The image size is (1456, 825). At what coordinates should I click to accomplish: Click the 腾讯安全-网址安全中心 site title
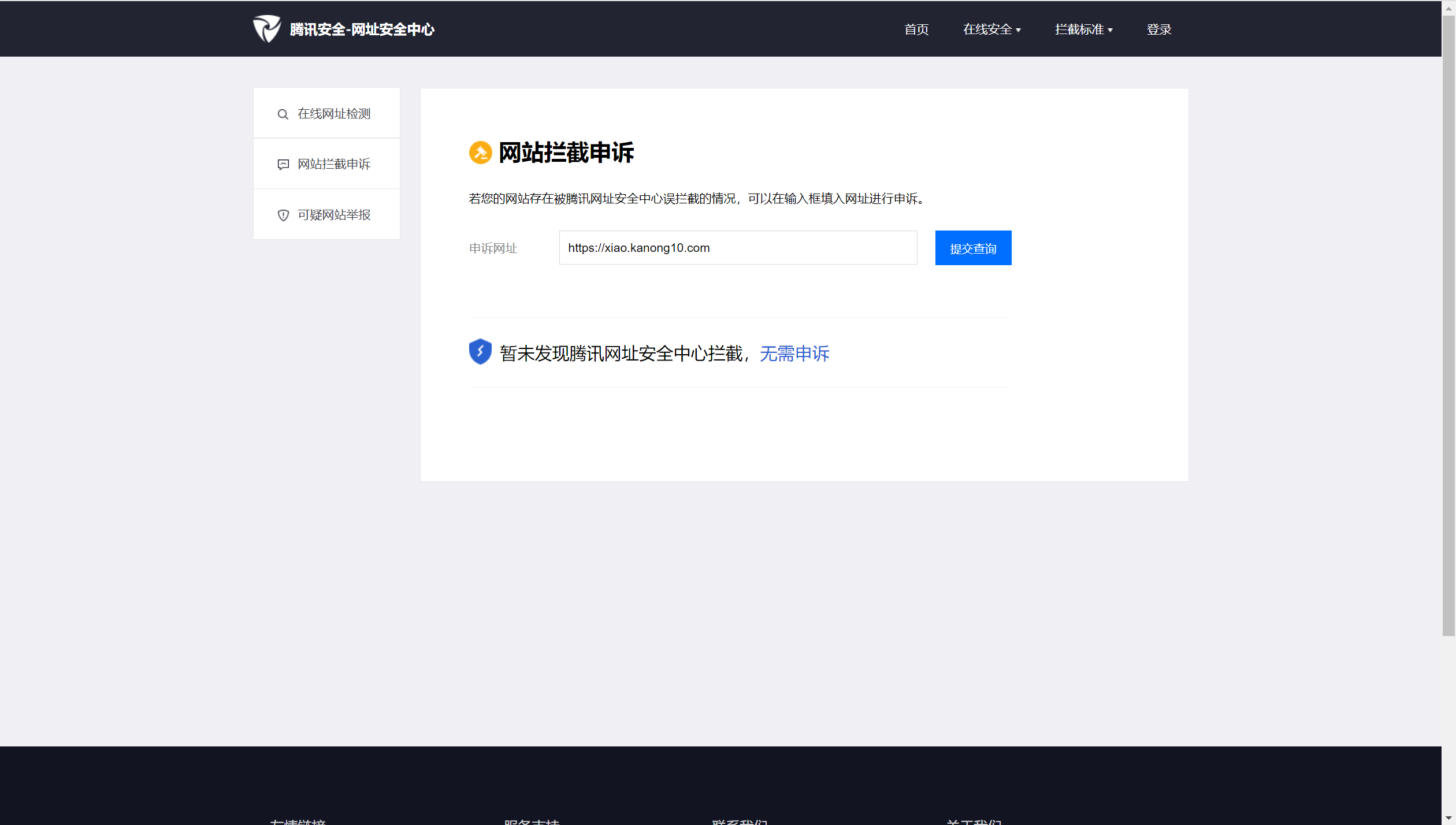tap(362, 29)
